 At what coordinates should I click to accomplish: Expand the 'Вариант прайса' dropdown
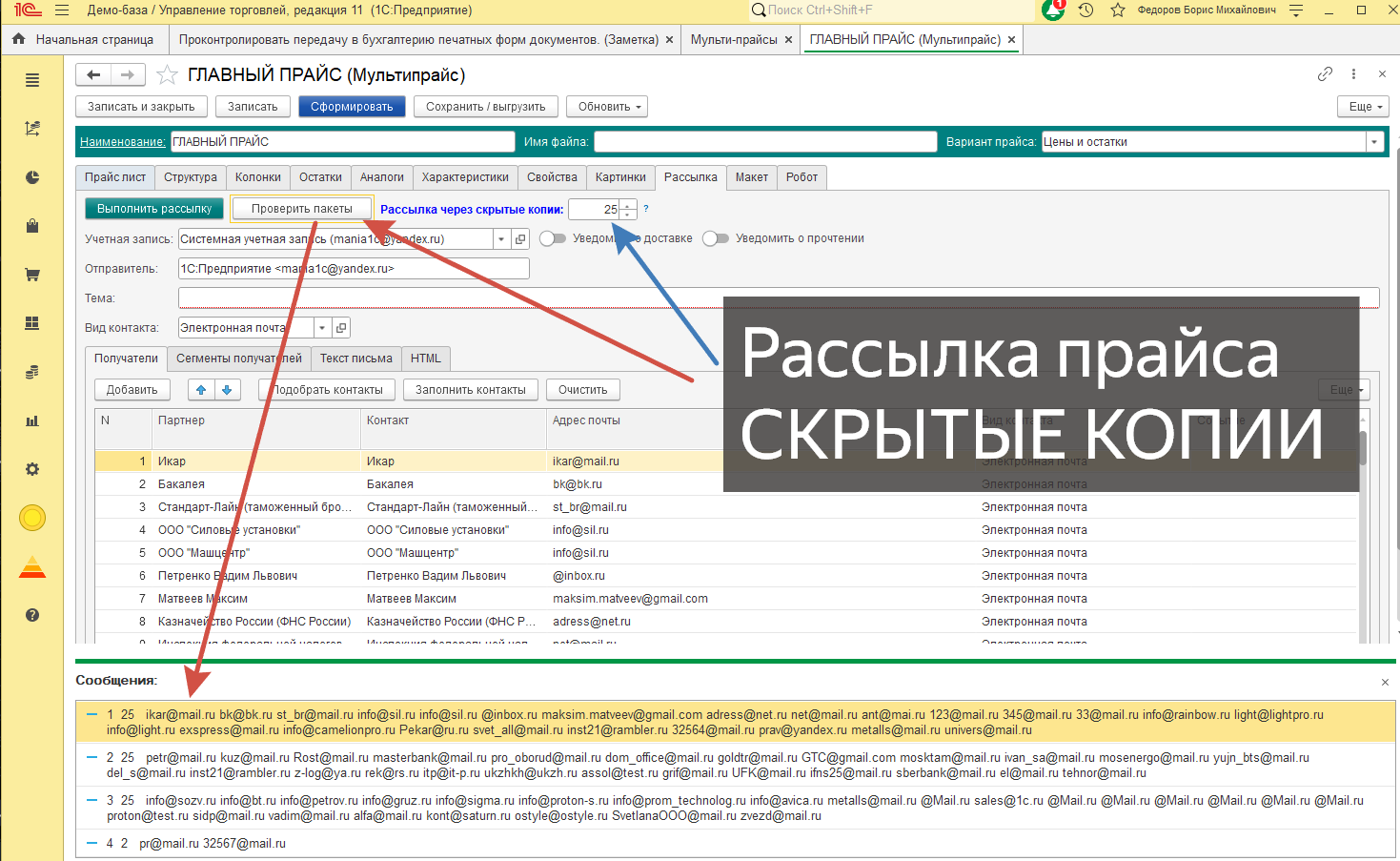[1374, 142]
